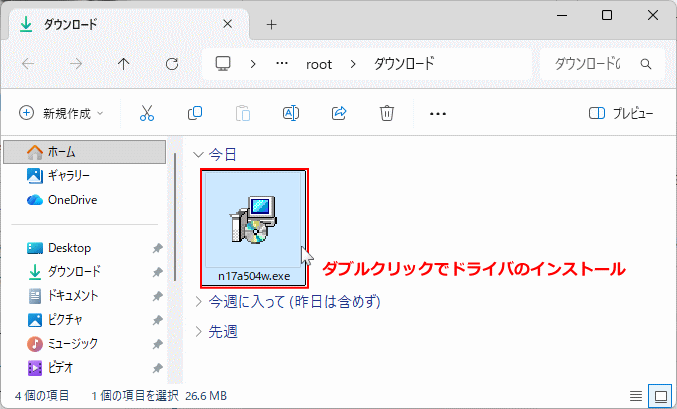Click the Cut scissors icon
Image resolution: width=677 pixels, height=409 pixels.
pos(147,113)
